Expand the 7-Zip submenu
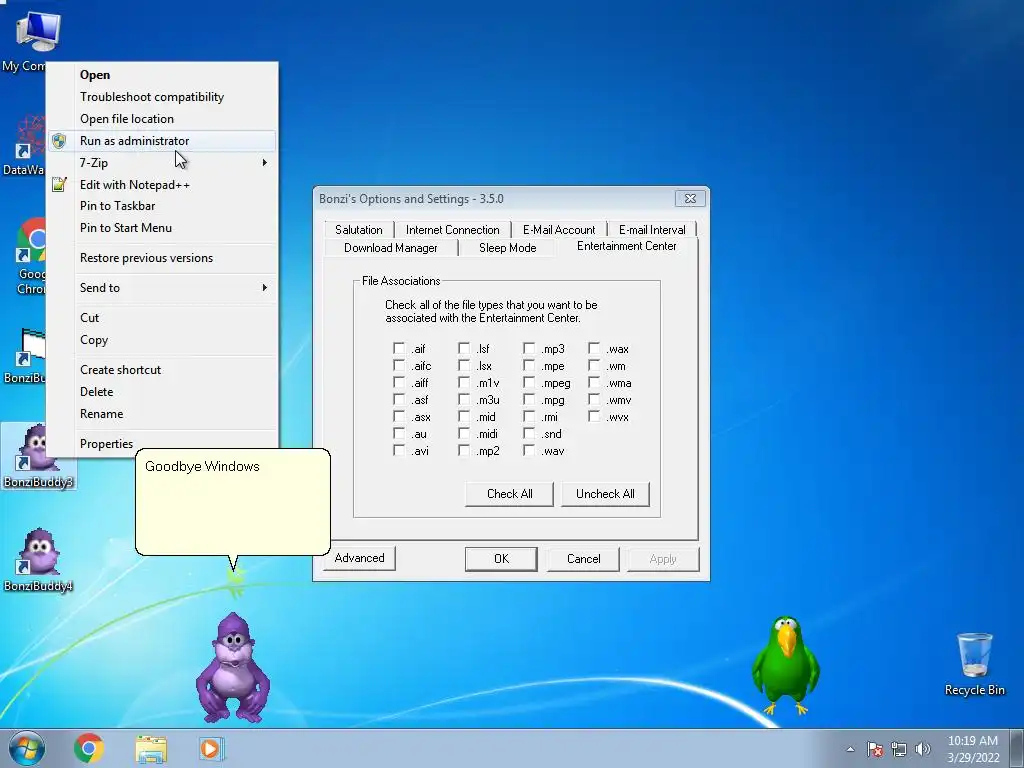This screenshot has width=1024, height=768. [161, 163]
